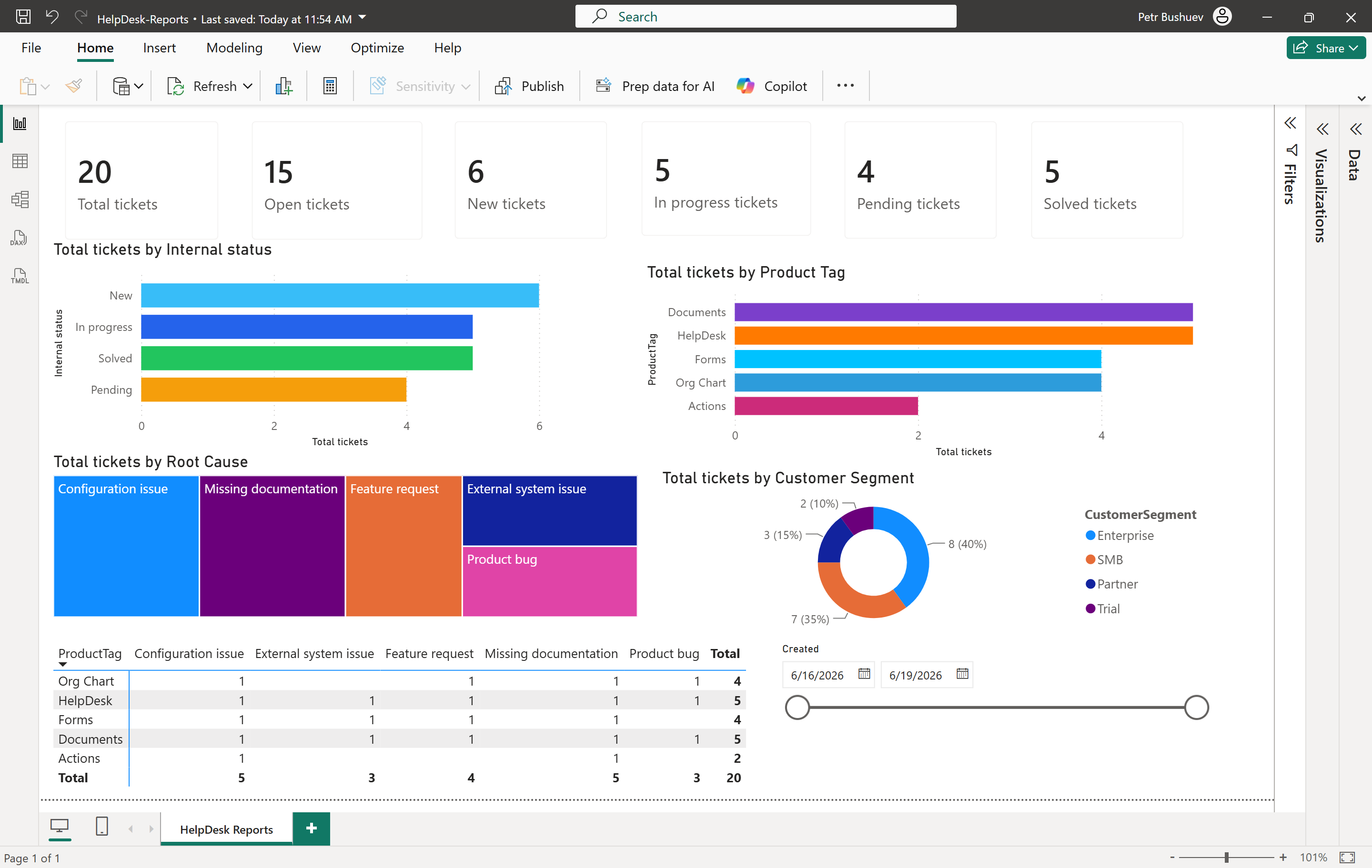Open the Insert ribbon tab

(159, 48)
